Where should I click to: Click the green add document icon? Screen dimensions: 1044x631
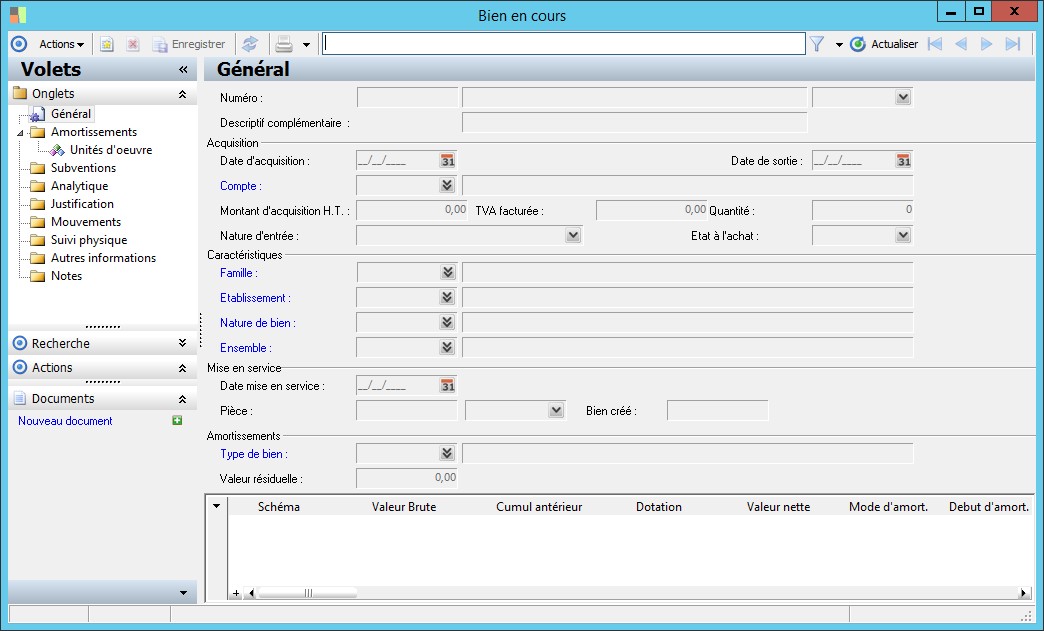pyautogui.click(x=177, y=421)
